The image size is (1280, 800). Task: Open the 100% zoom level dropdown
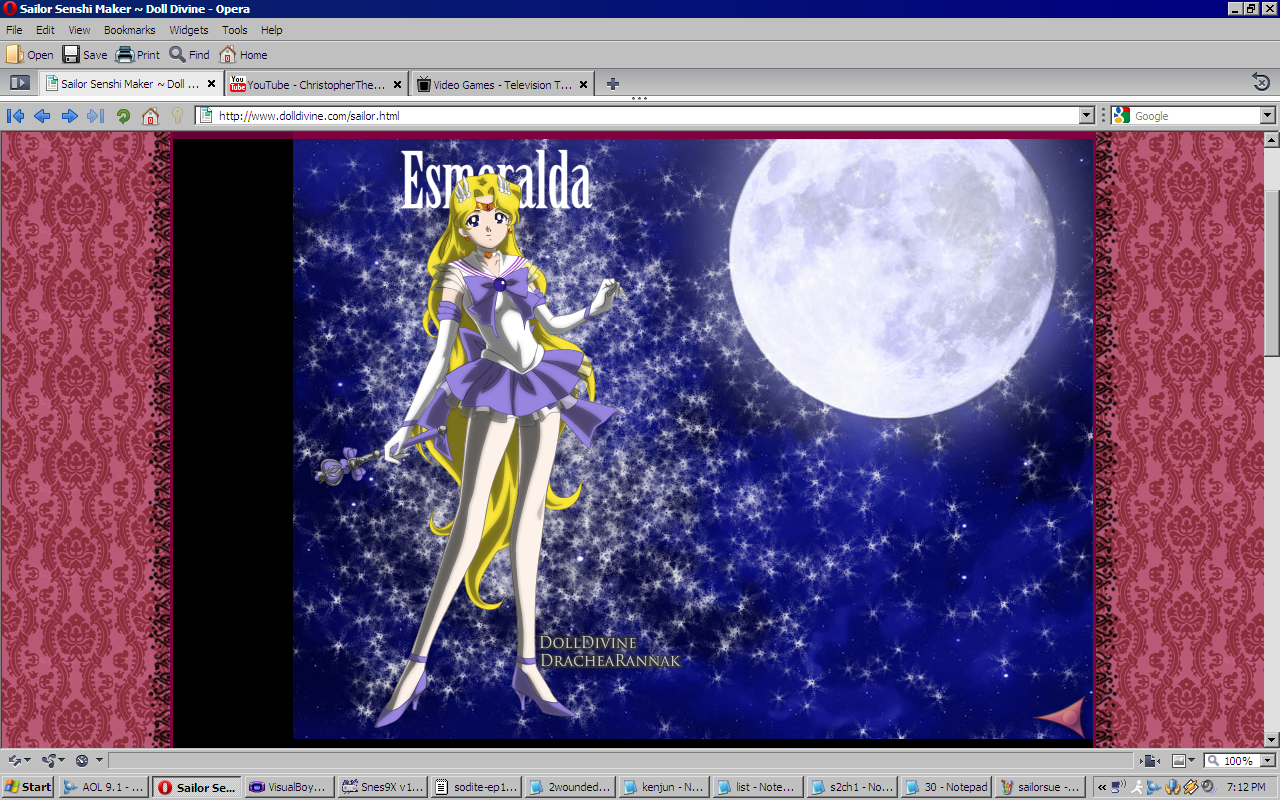1266,761
